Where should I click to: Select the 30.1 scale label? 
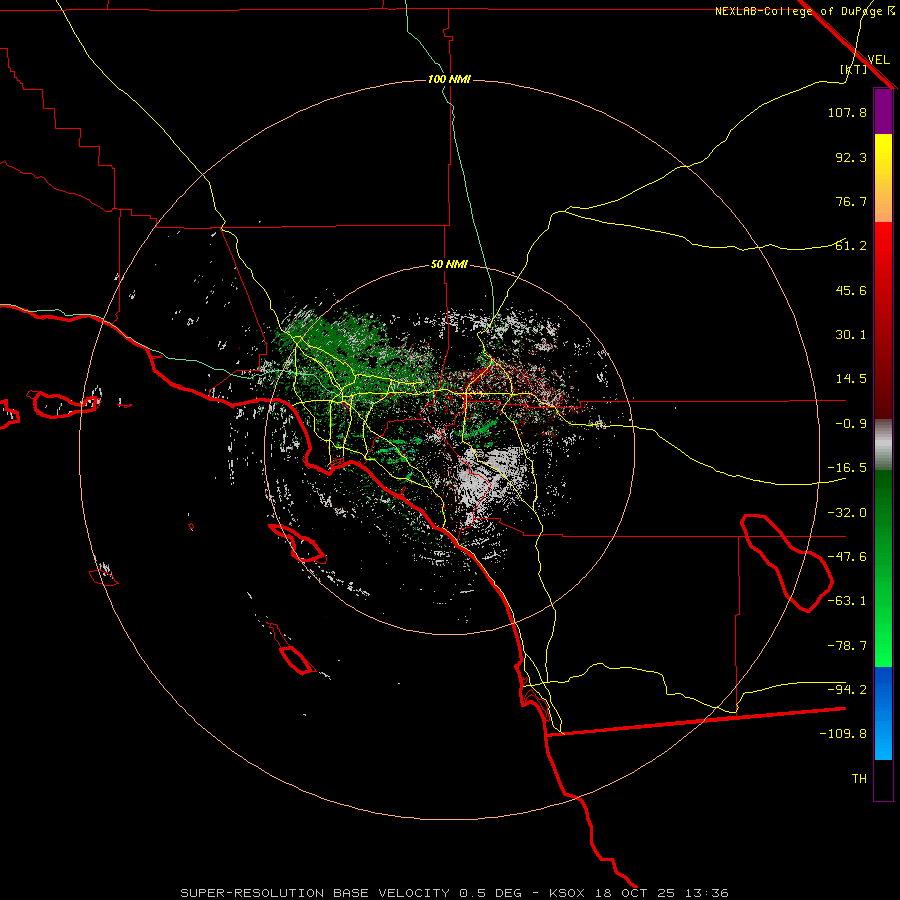click(851, 335)
